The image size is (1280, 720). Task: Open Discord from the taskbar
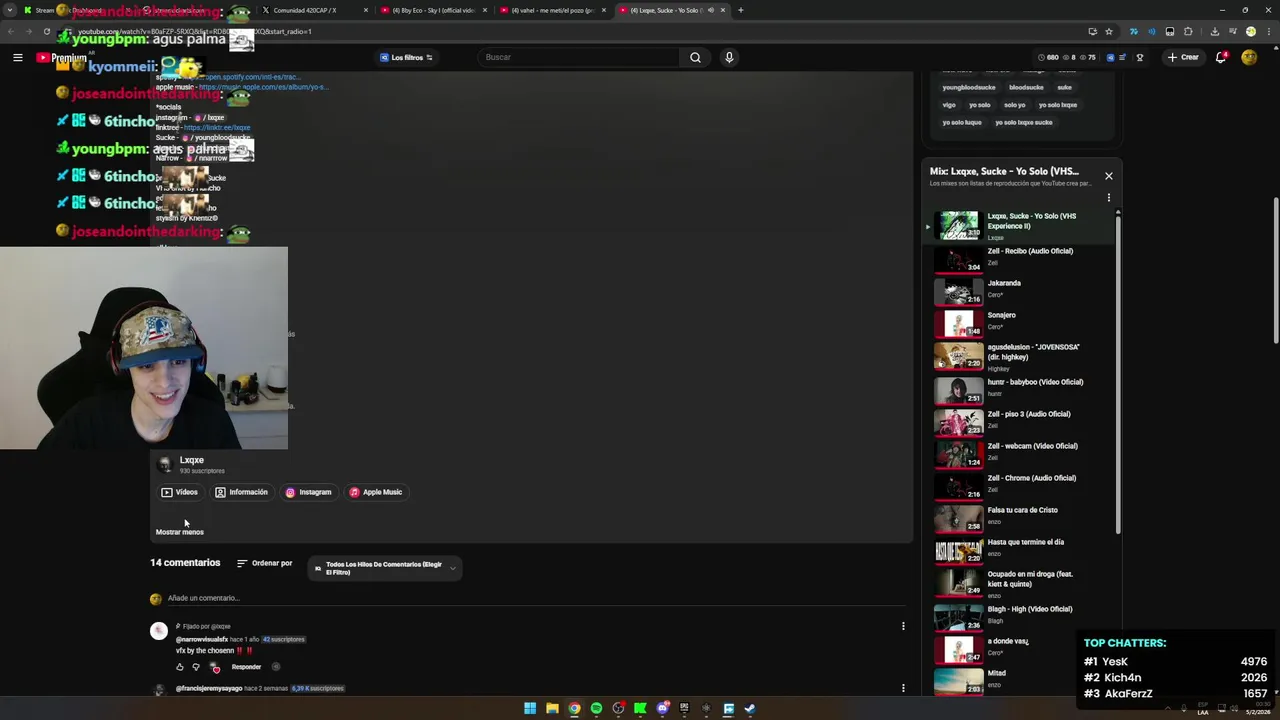[x=662, y=709]
